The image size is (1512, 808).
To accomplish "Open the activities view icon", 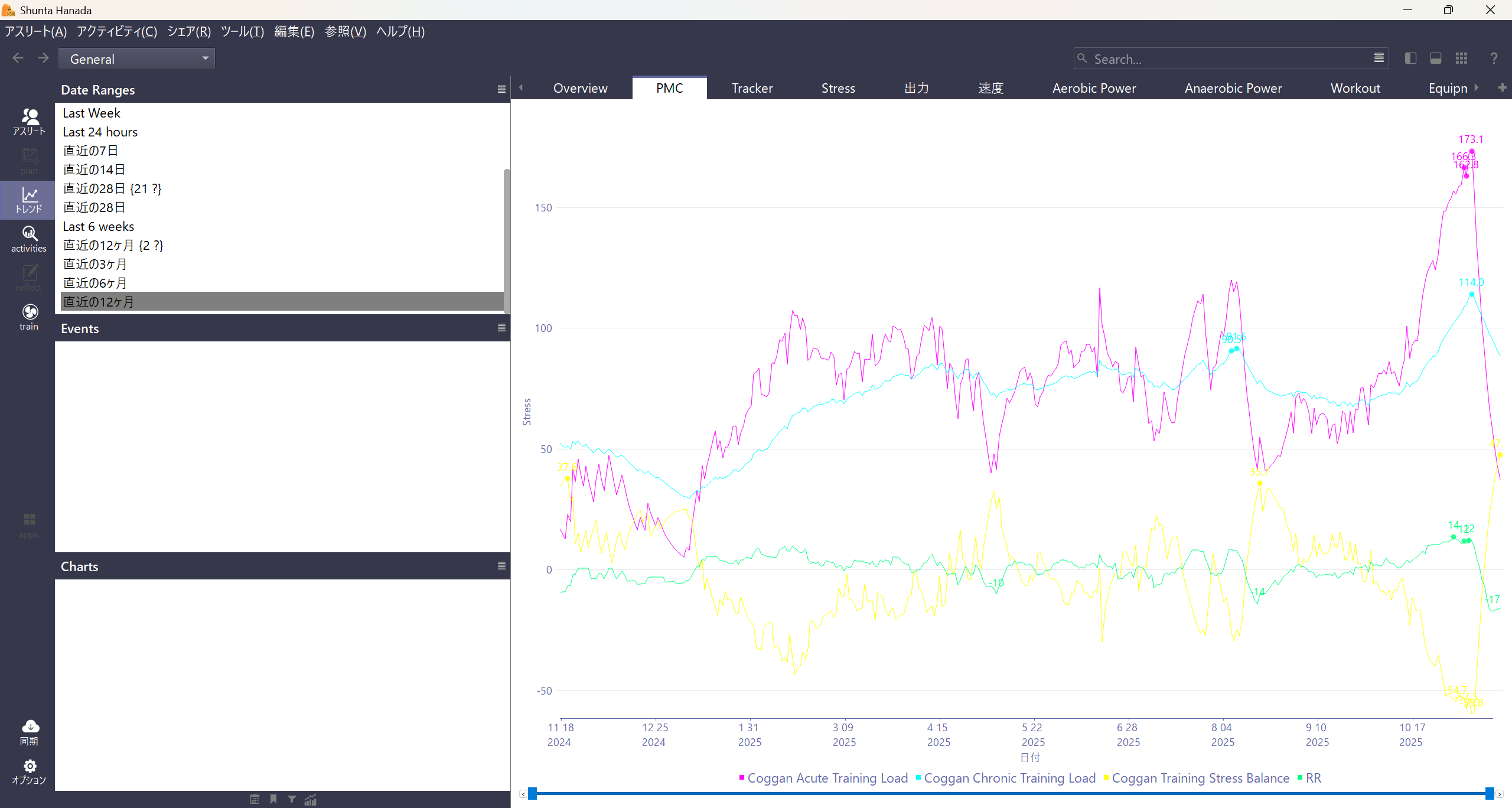I will tap(28, 239).
